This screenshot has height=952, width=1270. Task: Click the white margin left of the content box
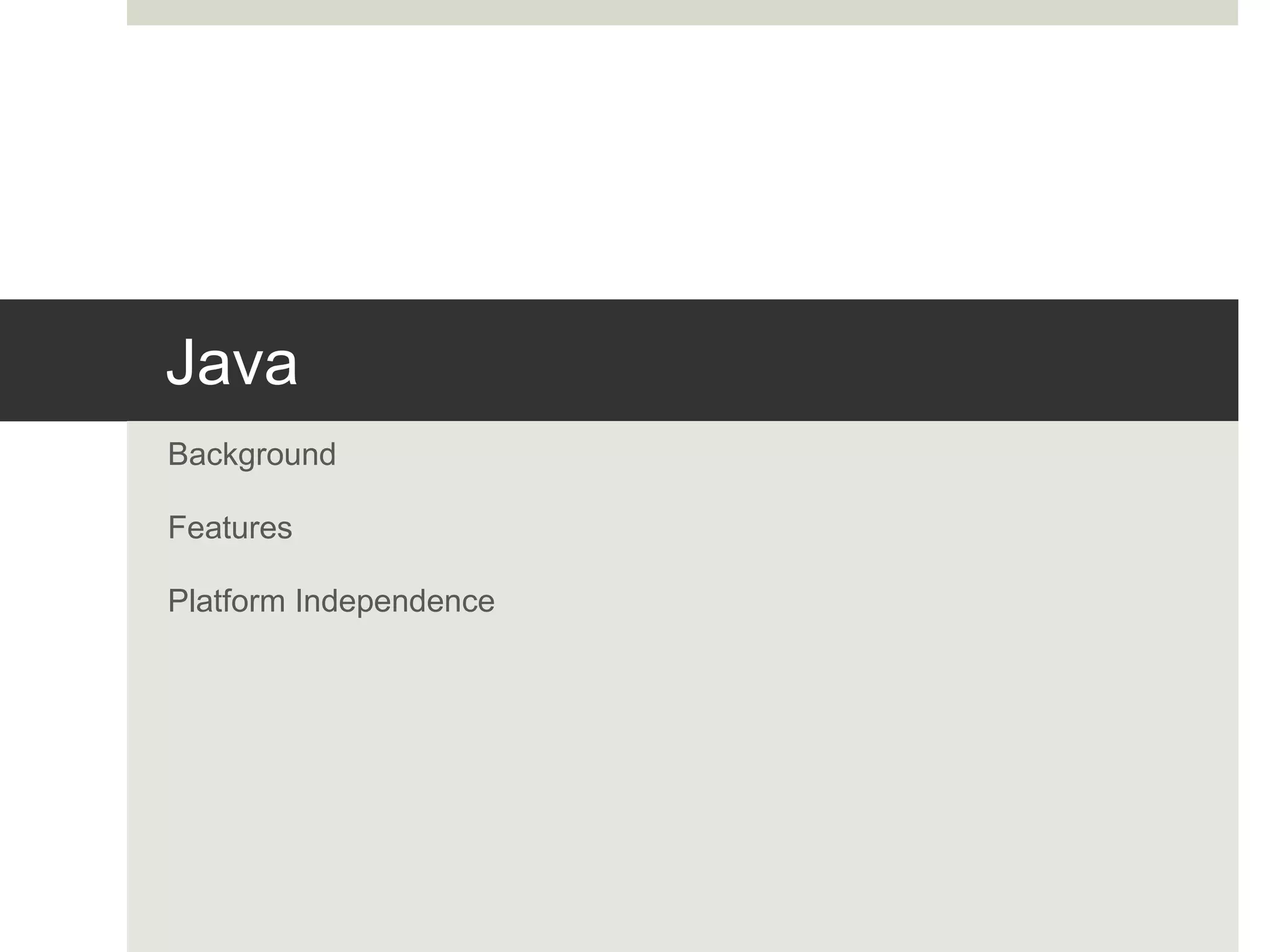coord(62,682)
